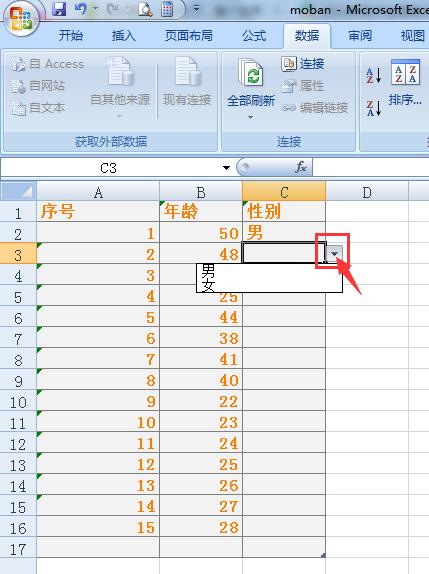Image resolution: width=429 pixels, height=574 pixels.
Task: Click the select all corner box
Action: click(x=18, y=191)
